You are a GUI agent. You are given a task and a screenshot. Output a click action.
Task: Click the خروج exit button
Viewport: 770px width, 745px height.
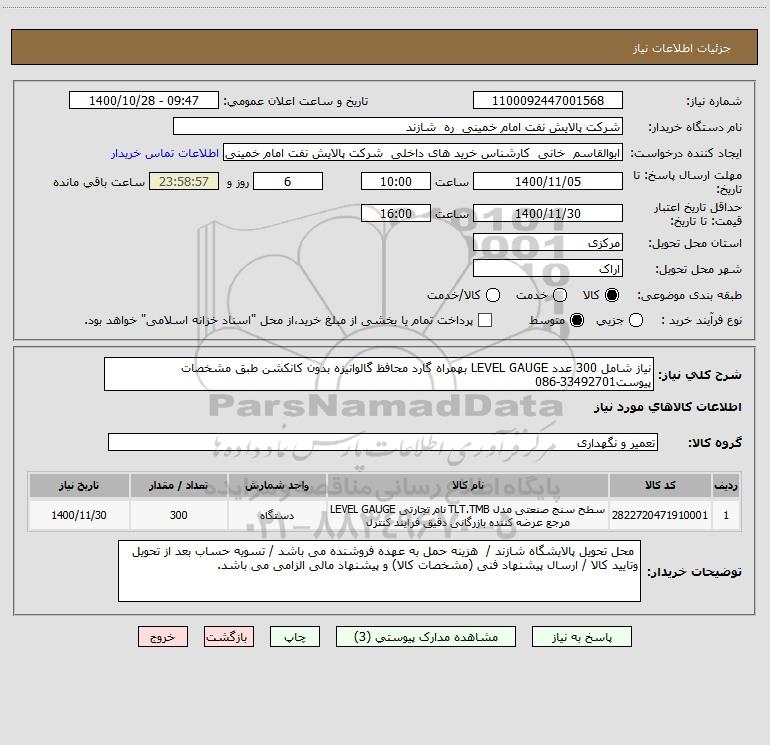(163, 637)
